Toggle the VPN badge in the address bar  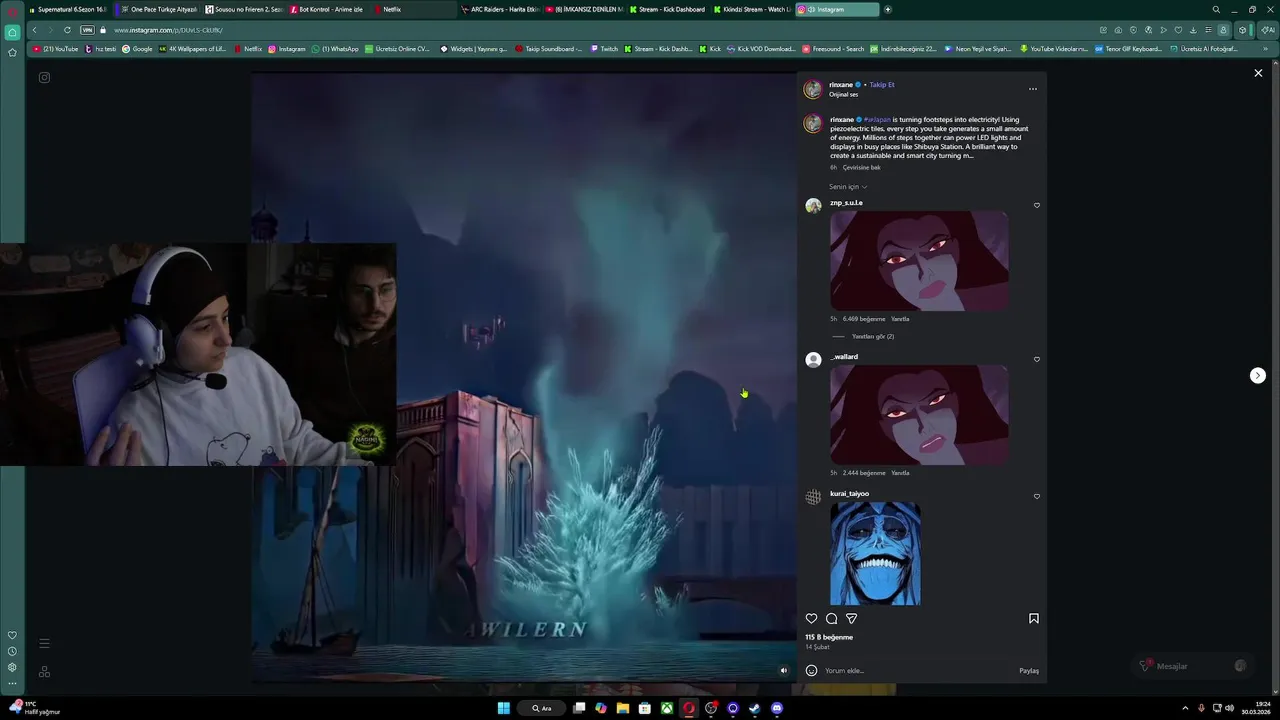click(x=88, y=30)
